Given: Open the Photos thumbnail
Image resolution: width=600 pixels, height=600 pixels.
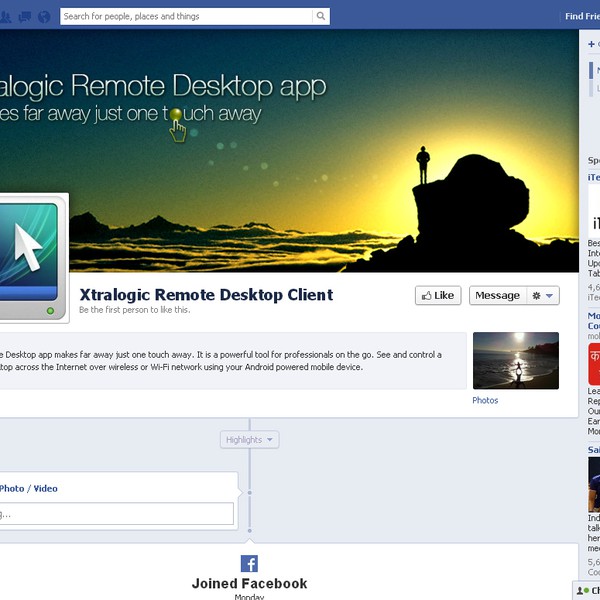Looking at the screenshot, I should tap(515, 360).
